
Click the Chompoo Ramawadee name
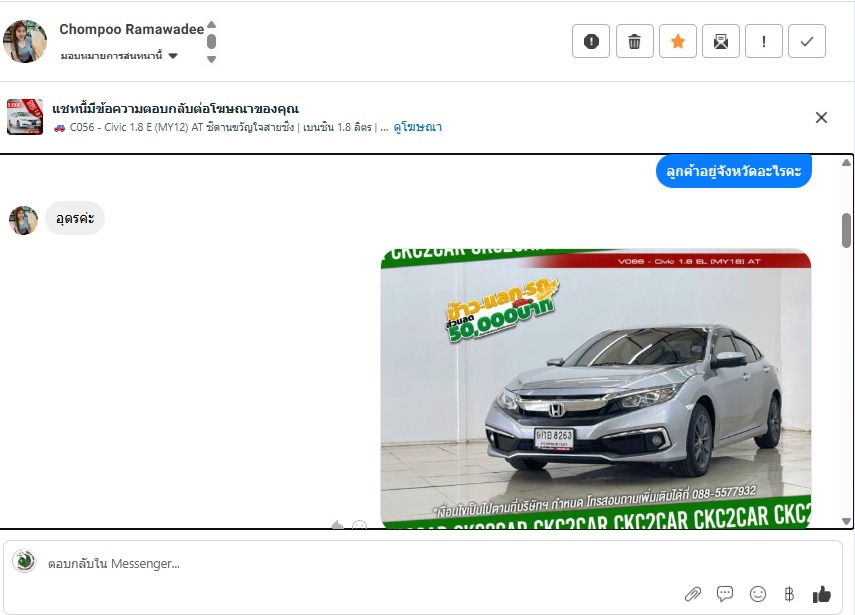click(131, 29)
